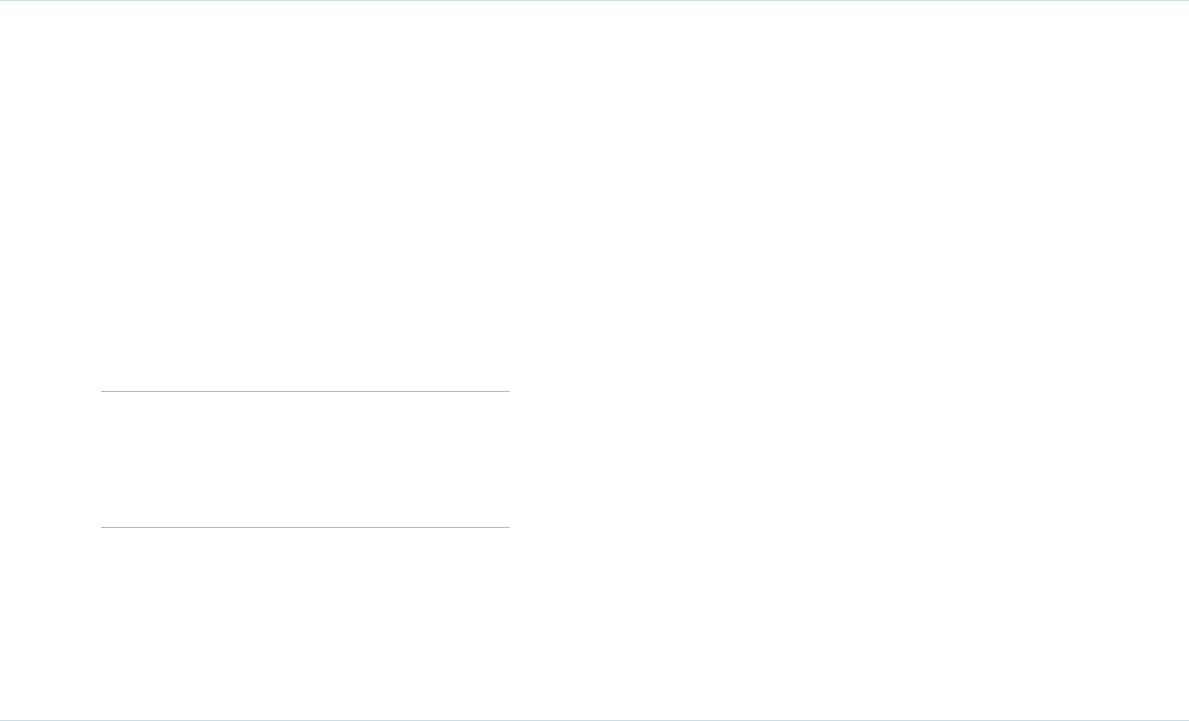Click the middle of the lower divider line
1189x721 pixels.
[x=305, y=527]
